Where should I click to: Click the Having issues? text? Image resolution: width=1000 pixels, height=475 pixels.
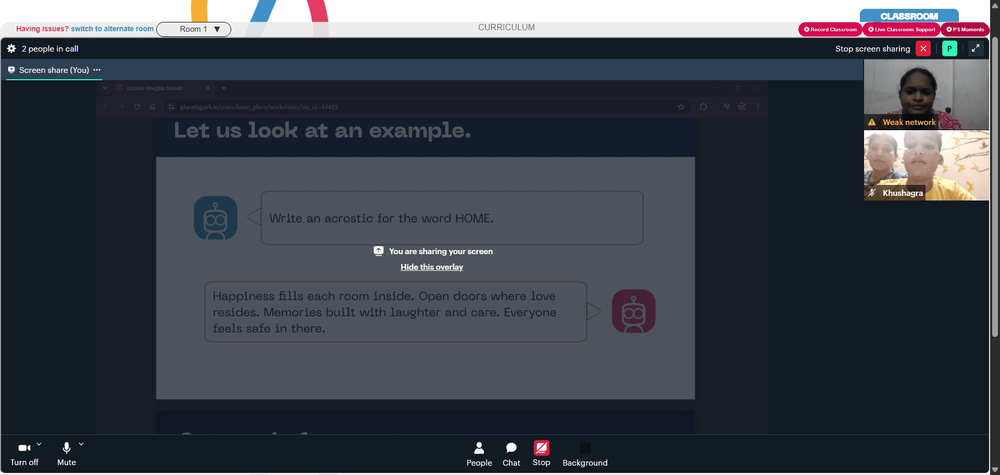coord(42,29)
